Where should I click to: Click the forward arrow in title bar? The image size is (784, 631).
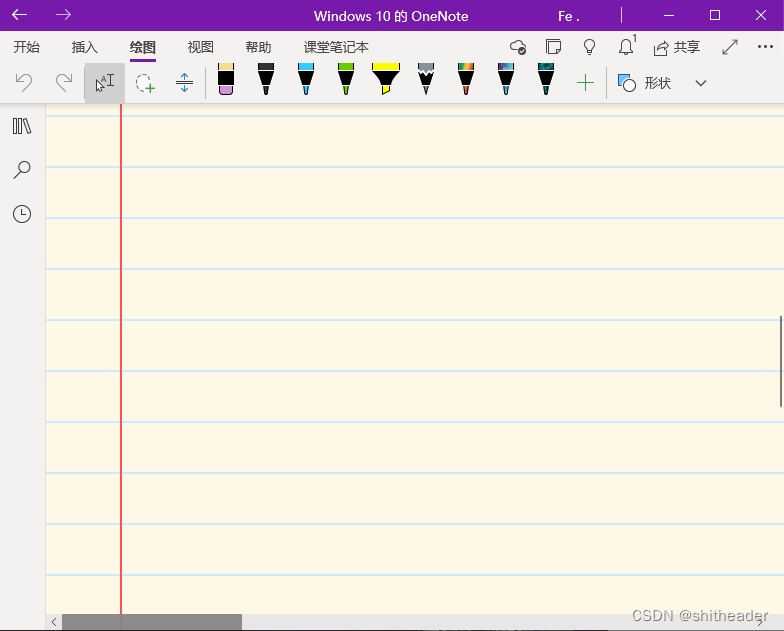63,15
